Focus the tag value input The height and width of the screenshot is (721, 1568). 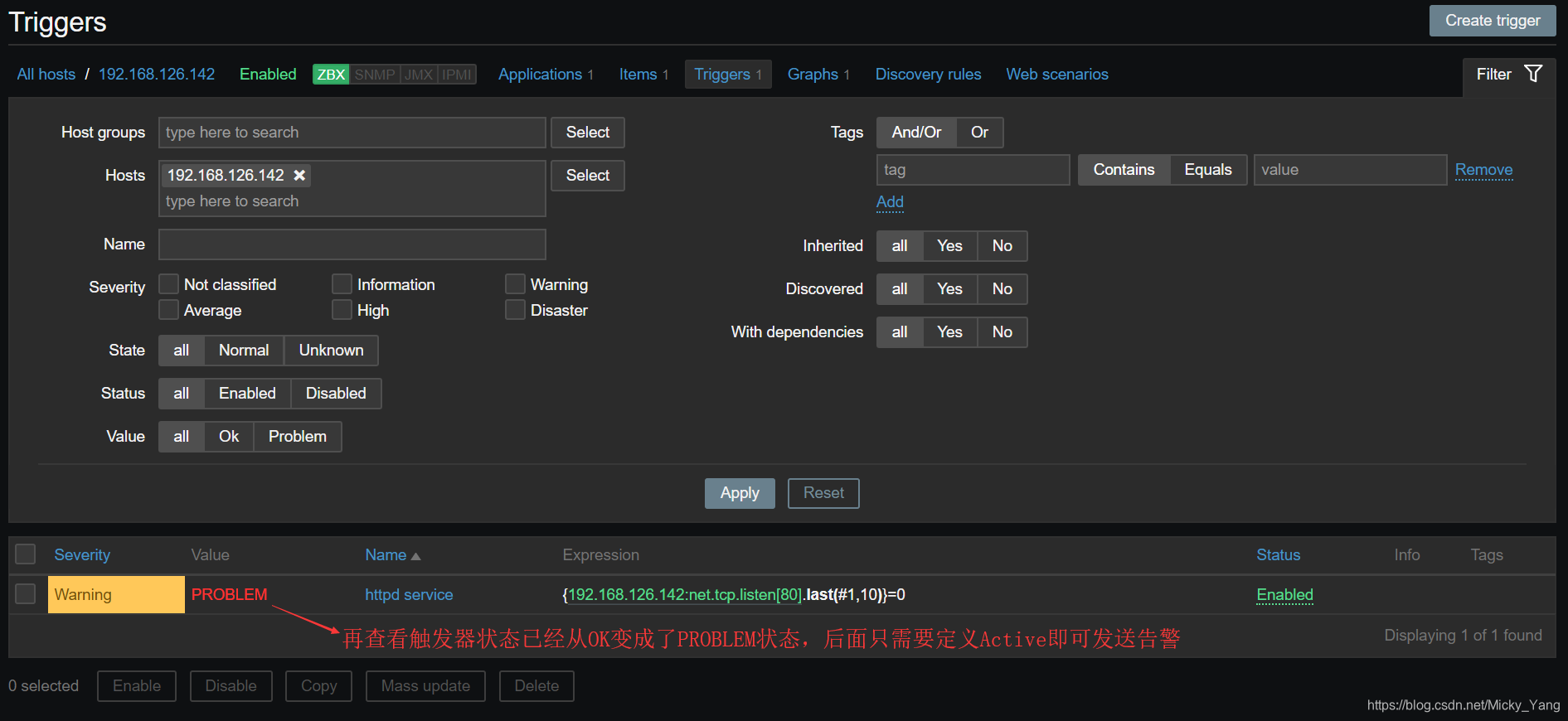point(1351,170)
